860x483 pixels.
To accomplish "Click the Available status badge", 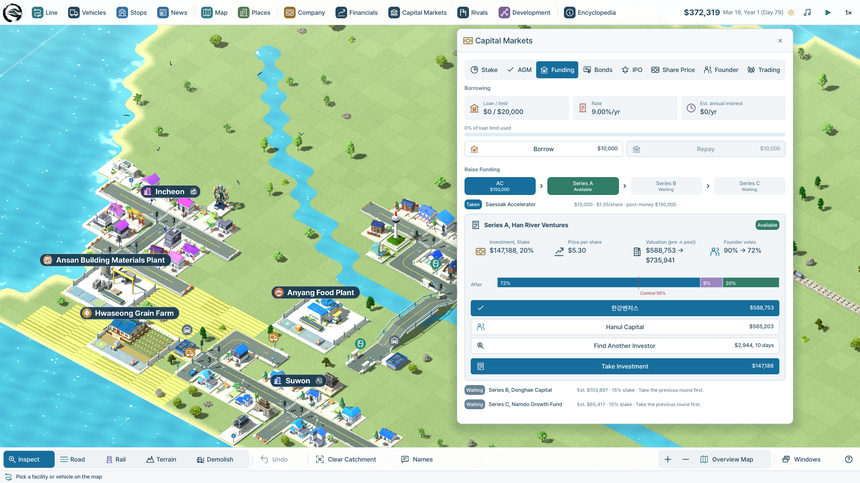I will 767,225.
